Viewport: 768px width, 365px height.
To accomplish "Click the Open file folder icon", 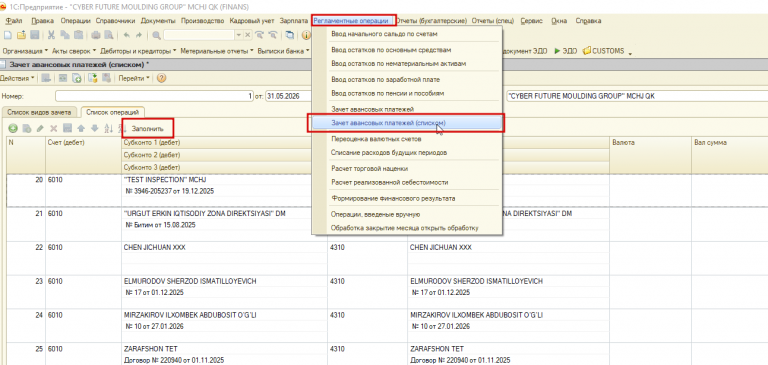I will click(x=21, y=35).
